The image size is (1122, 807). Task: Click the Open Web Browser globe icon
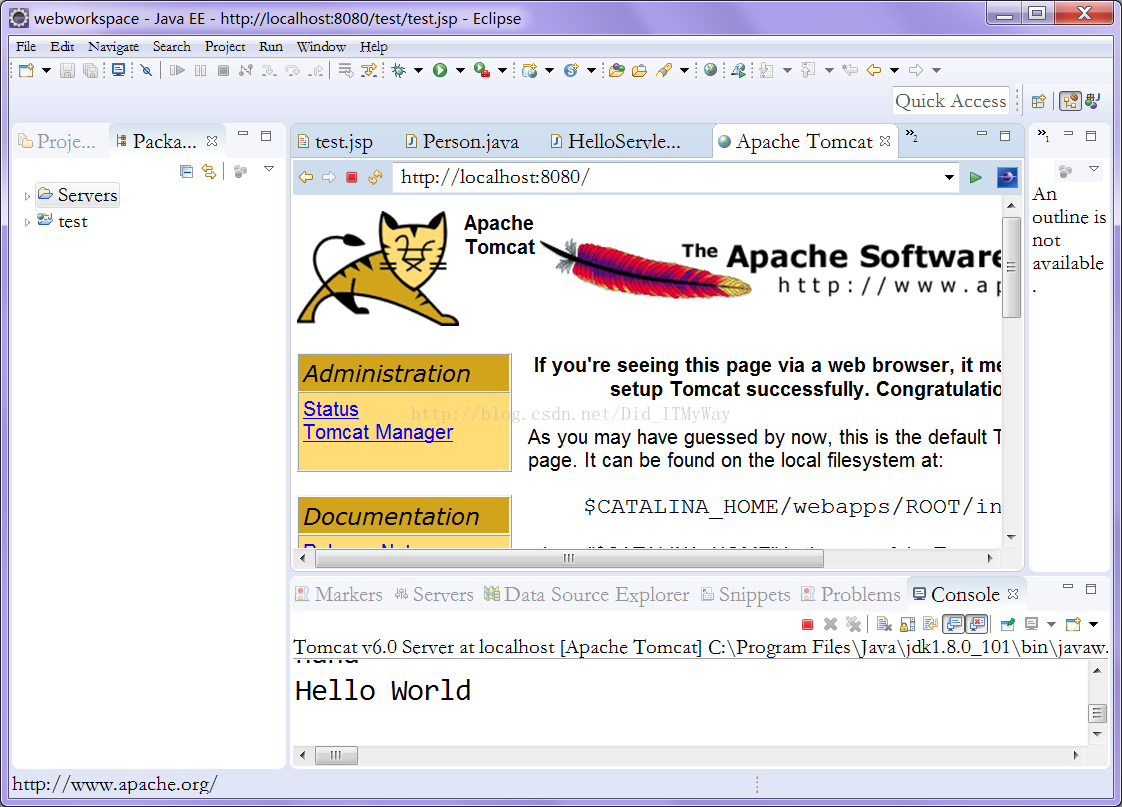[710, 70]
